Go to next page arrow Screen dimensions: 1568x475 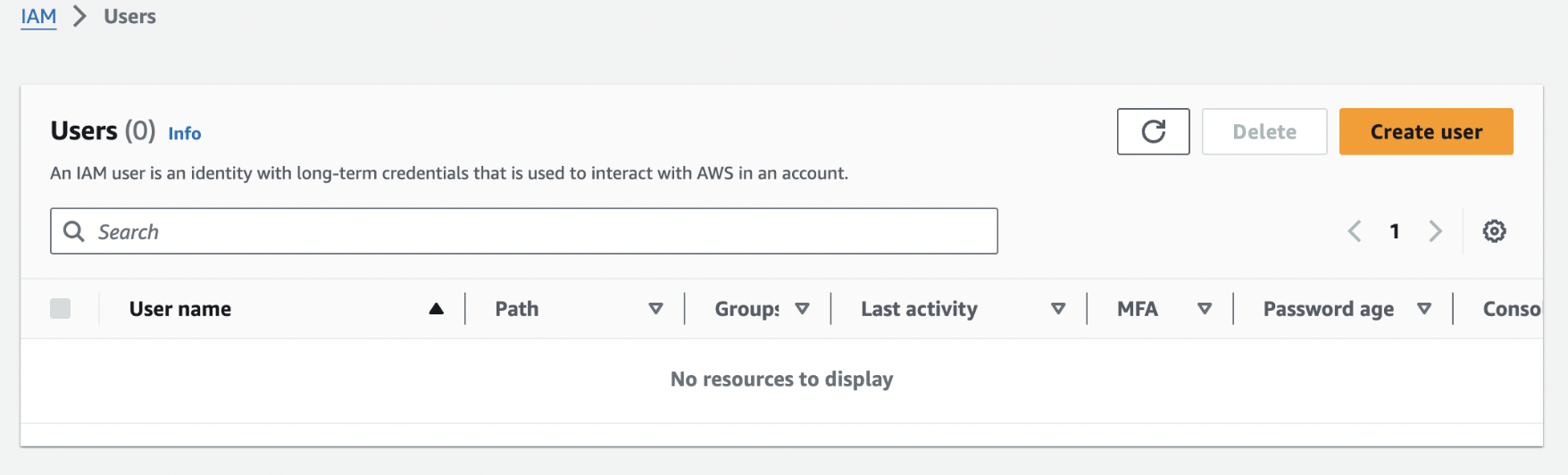click(1435, 231)
